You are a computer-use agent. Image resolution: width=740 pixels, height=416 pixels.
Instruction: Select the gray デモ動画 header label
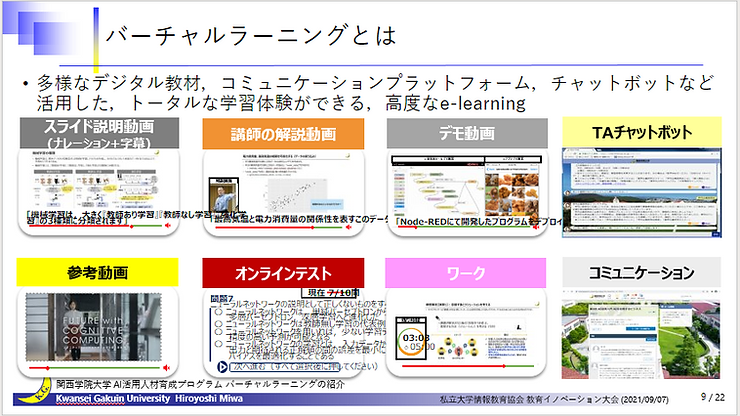coord(456,132)
